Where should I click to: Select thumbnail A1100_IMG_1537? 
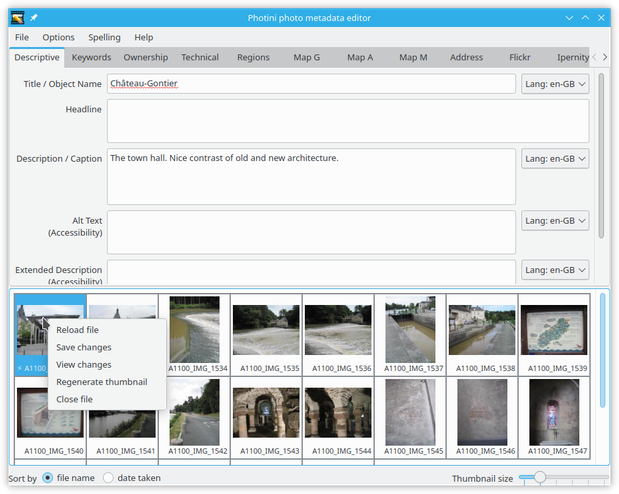[410, 335]
